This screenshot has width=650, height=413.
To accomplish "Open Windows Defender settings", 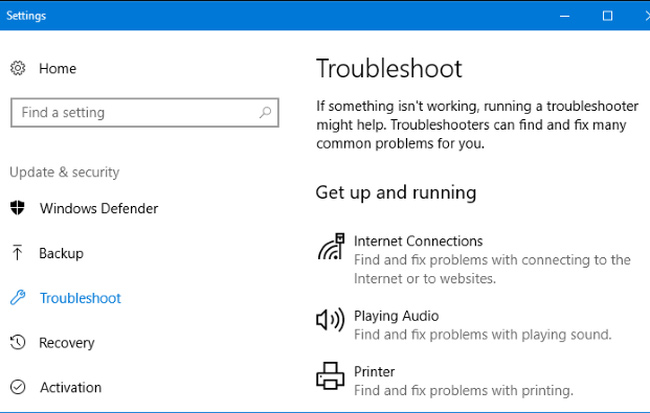I will click(x=99, y=208).
